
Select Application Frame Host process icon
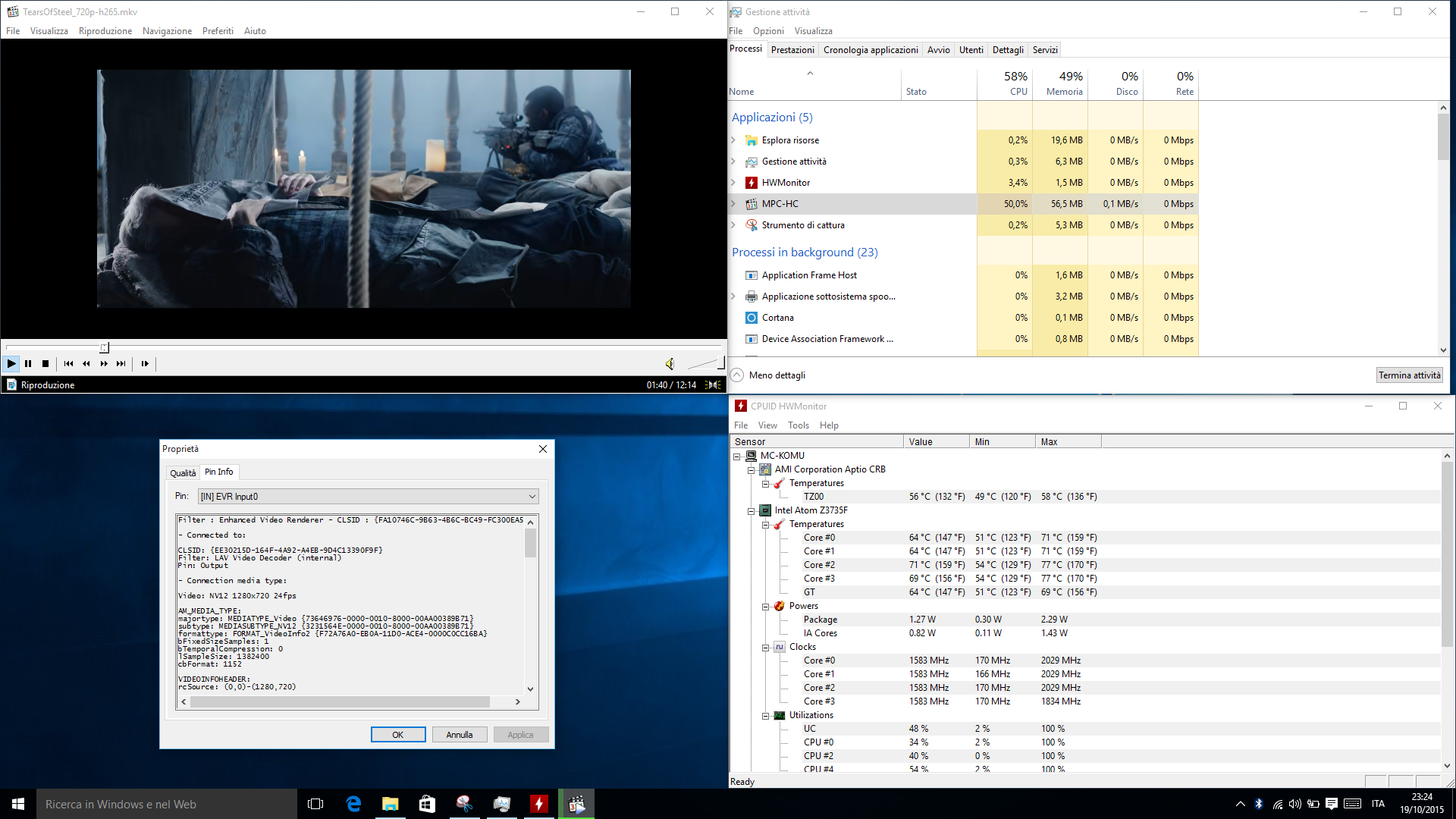752,275
